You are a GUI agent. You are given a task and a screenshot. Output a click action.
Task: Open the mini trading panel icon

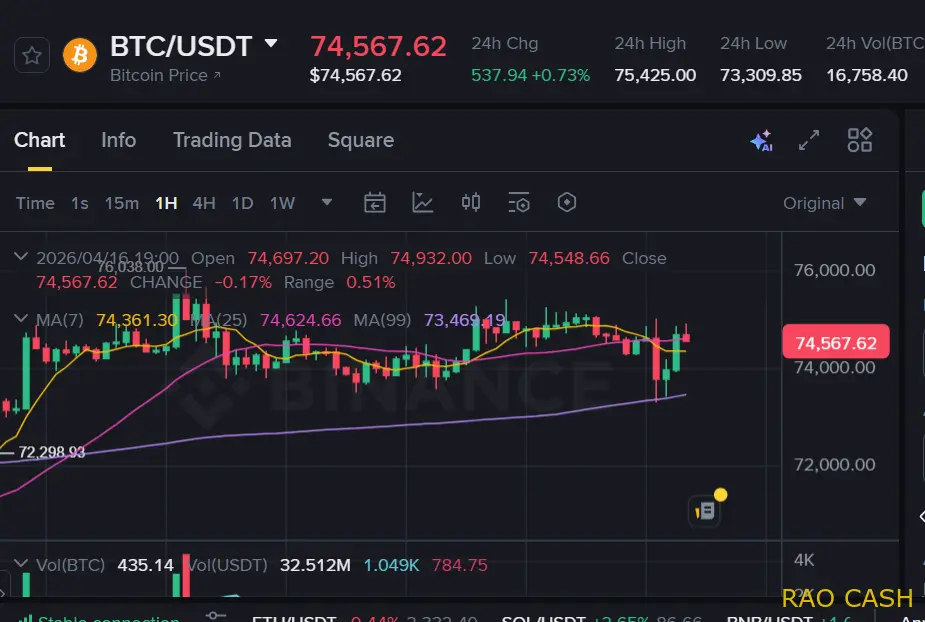click(704, 509)
